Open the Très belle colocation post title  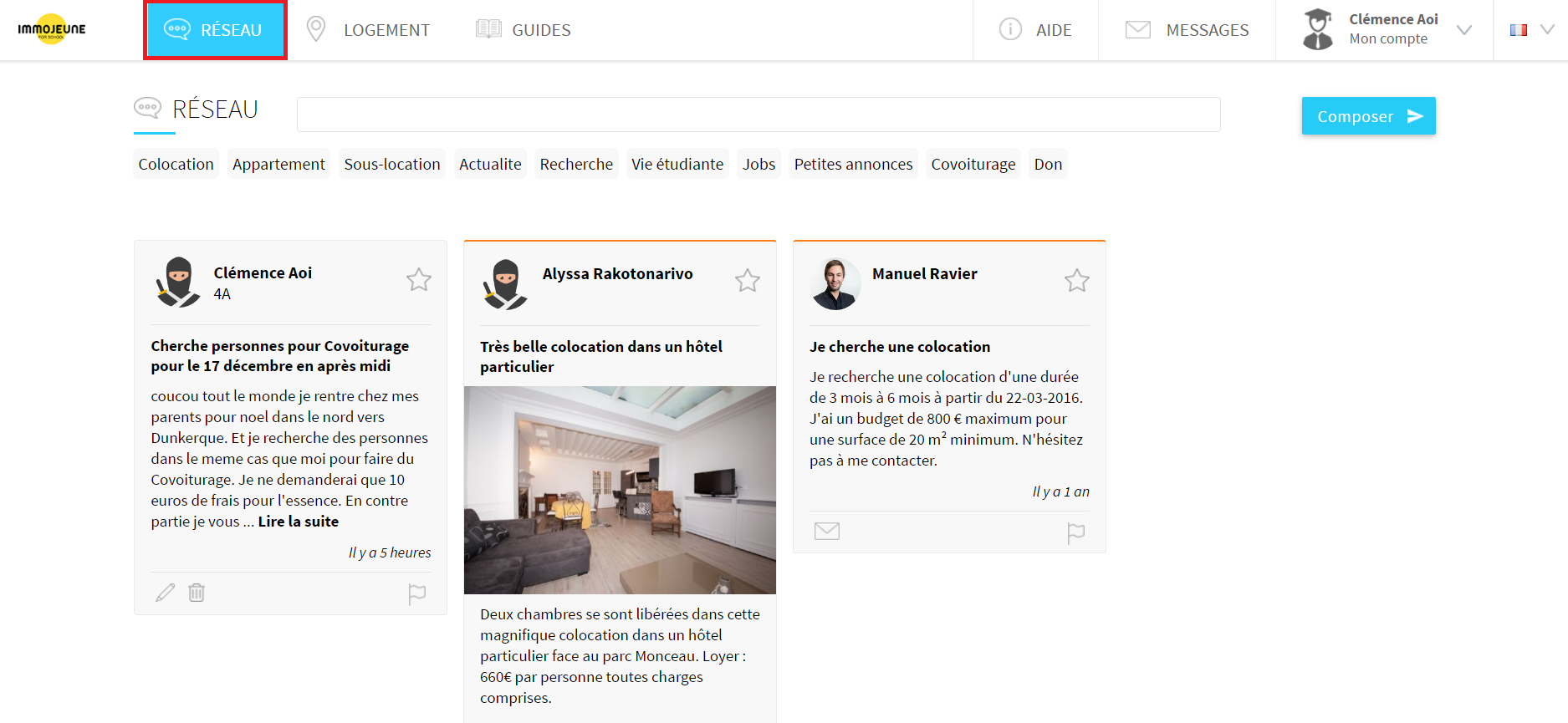click(601, 357)
